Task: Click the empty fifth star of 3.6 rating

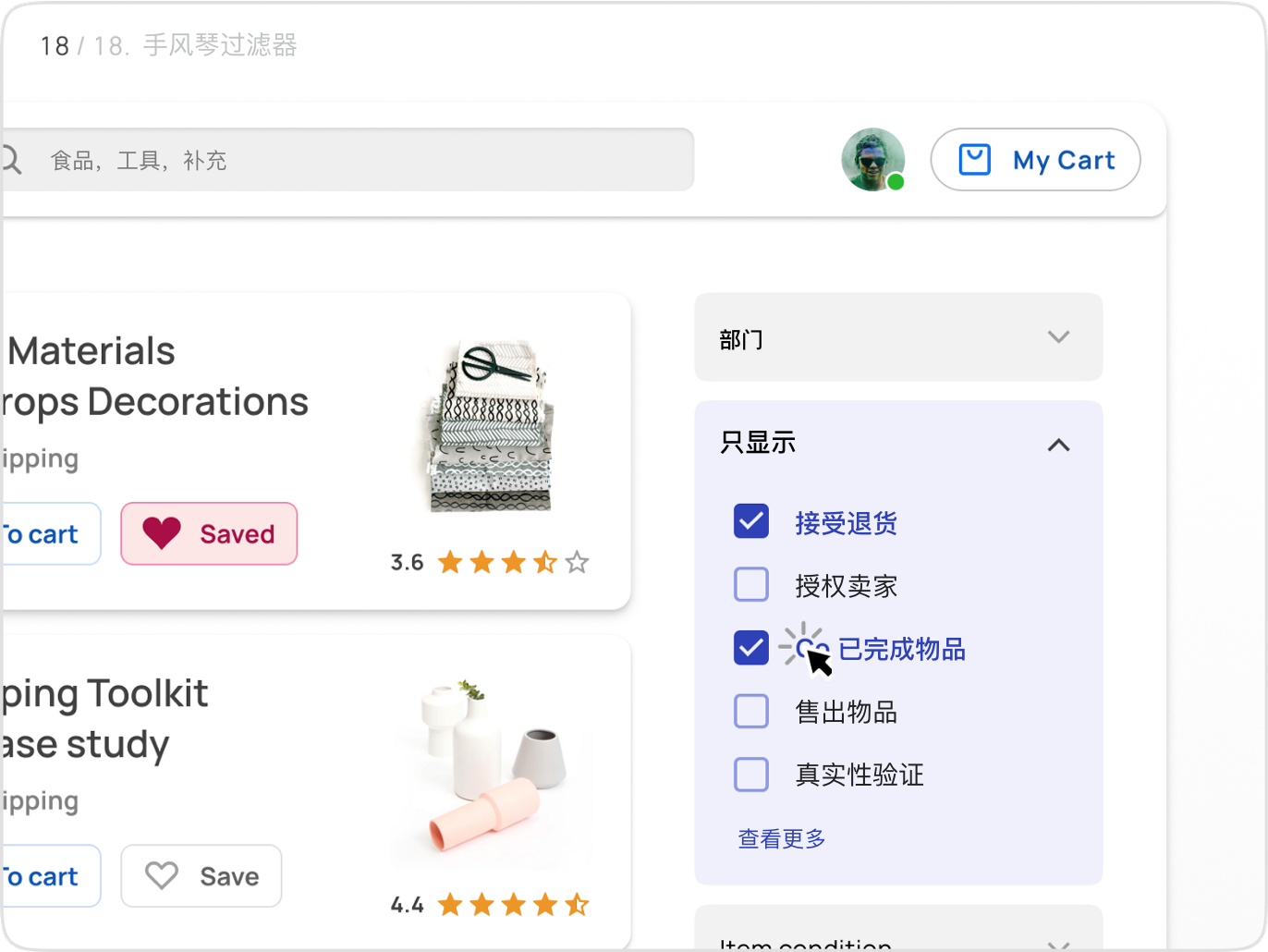Action: (x=577, y=562)
